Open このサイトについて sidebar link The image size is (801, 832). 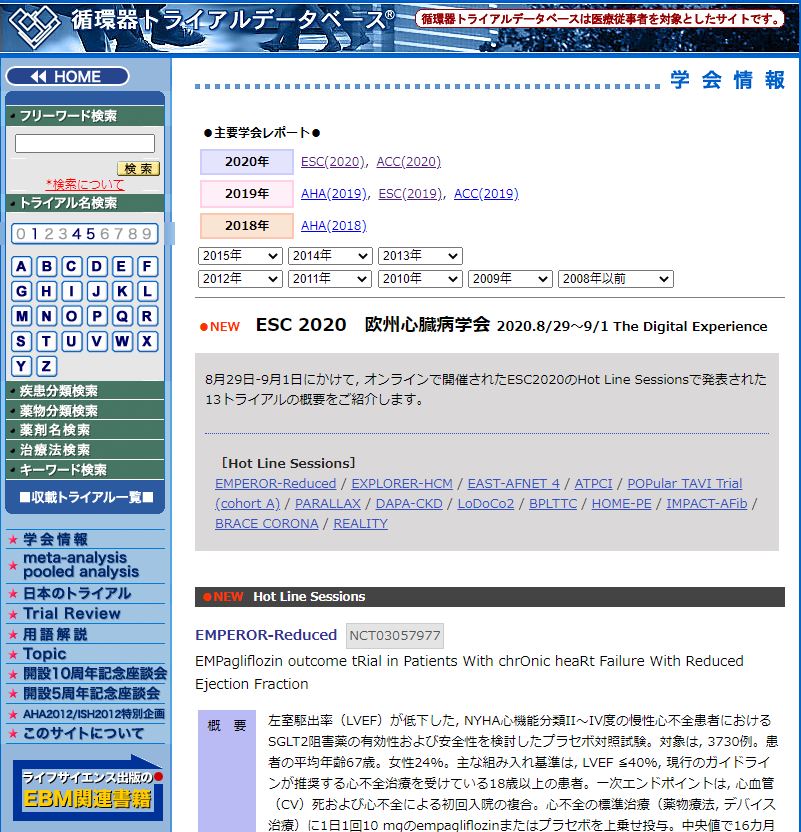click(x=83, y=733)
